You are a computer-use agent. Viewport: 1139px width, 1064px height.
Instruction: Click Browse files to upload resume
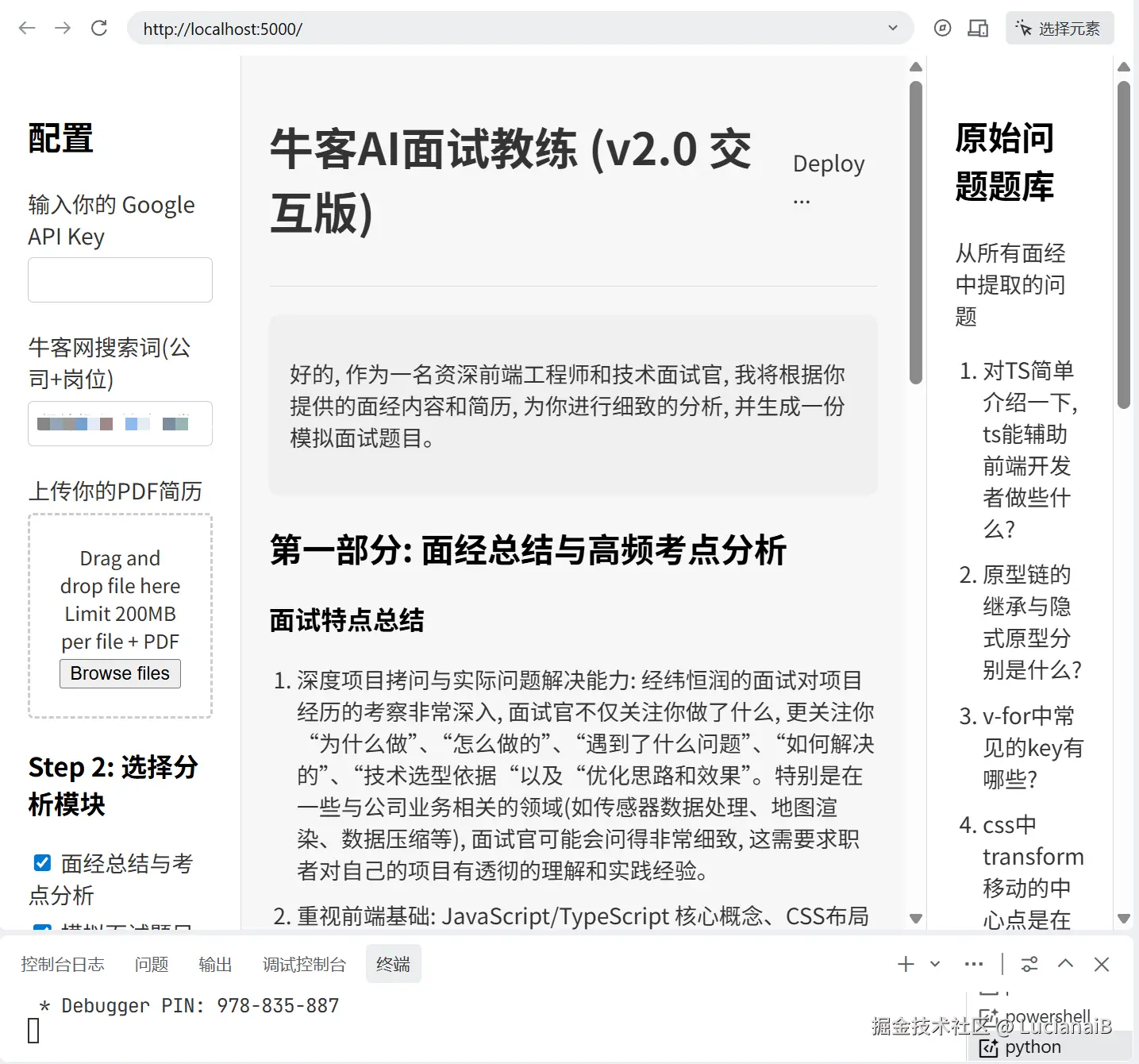tap(120, 673)
